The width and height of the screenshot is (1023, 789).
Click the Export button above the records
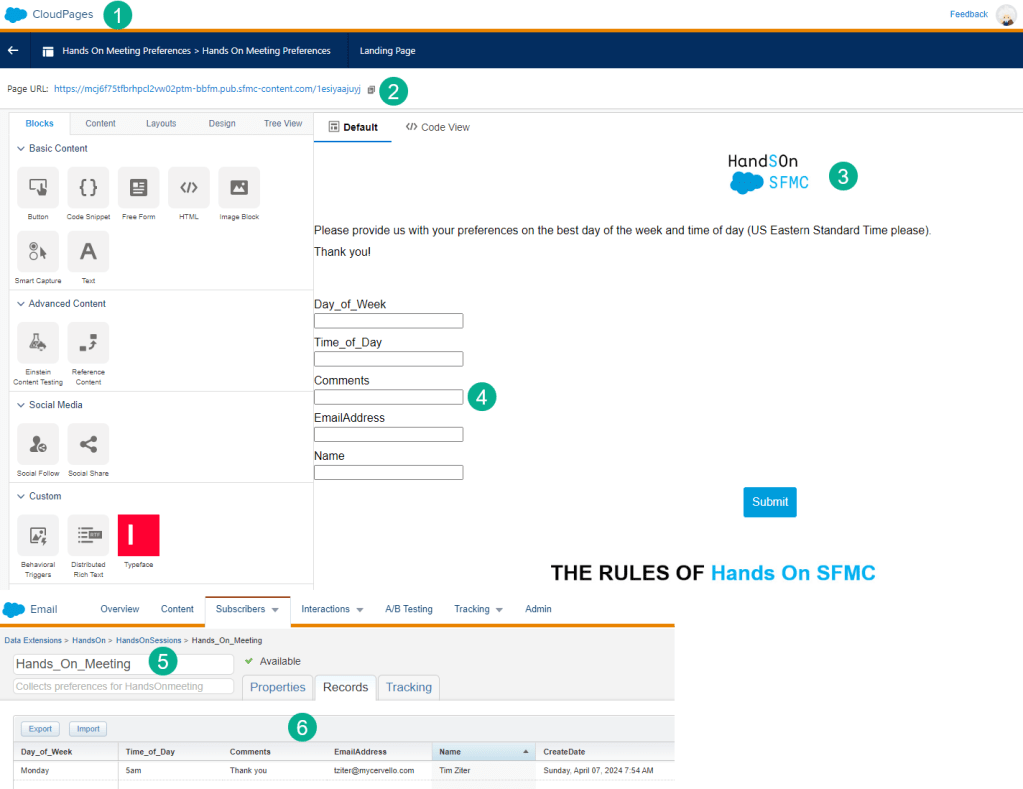(x=40, y=729)
